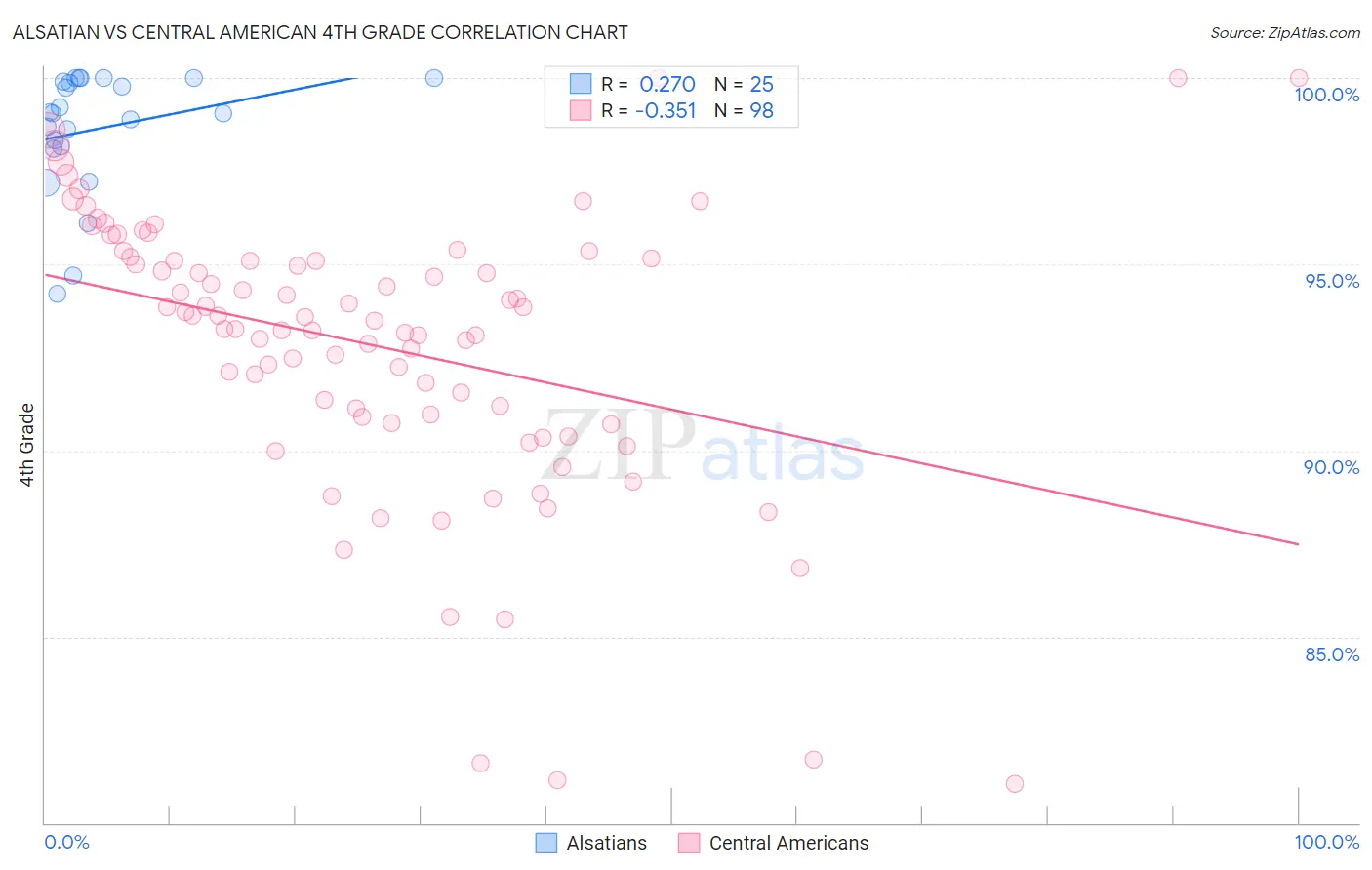Click the 100.0% x-axis label at bottom right
The height and width of the screenshot is (870, 1372).
[1326, 842]
